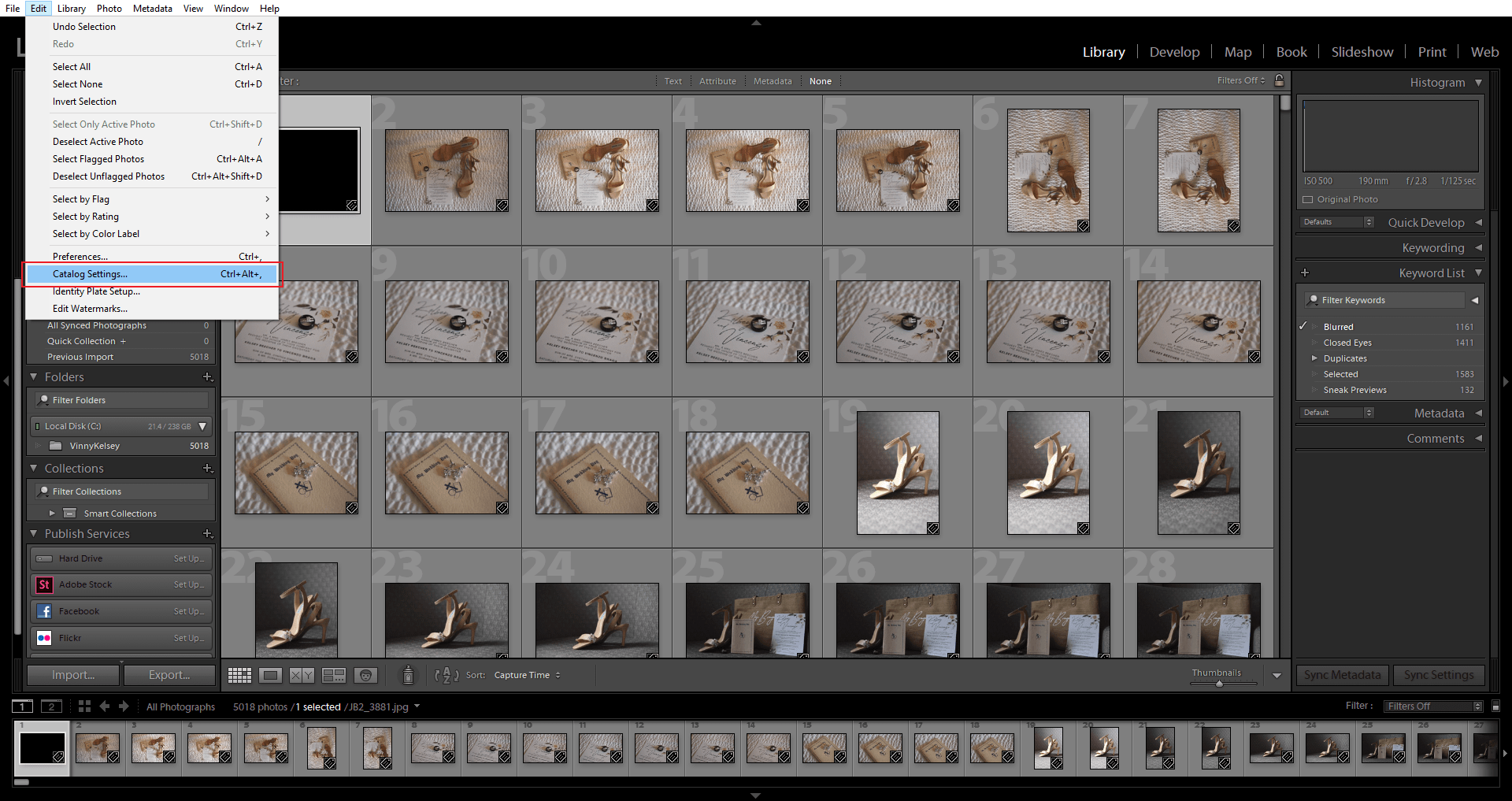Choose Catalog Settings from the Edit menu
The height and width of the screenshot is (801, 1512).
(90, 274)
